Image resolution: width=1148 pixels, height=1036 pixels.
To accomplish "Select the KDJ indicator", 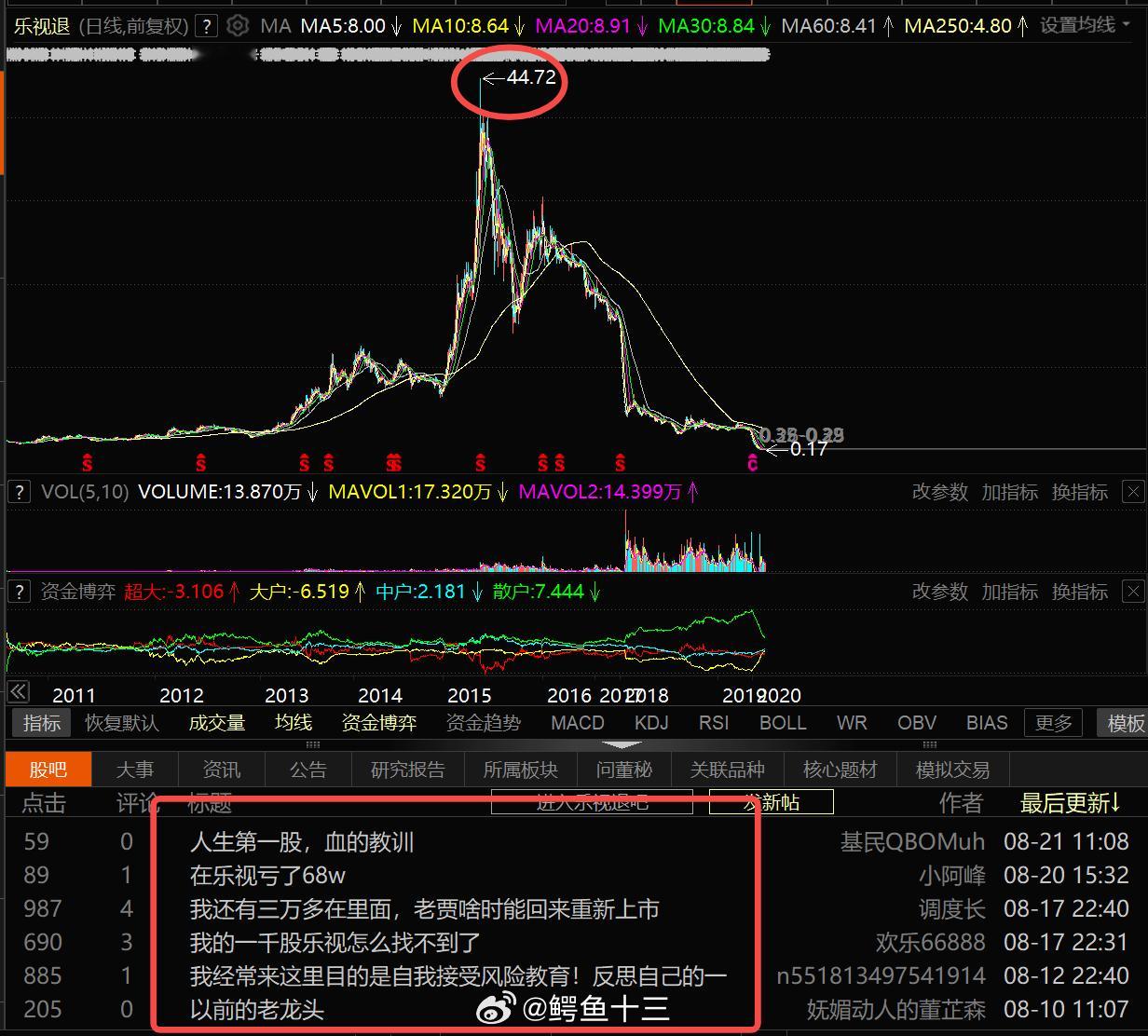I will [651, 722].
